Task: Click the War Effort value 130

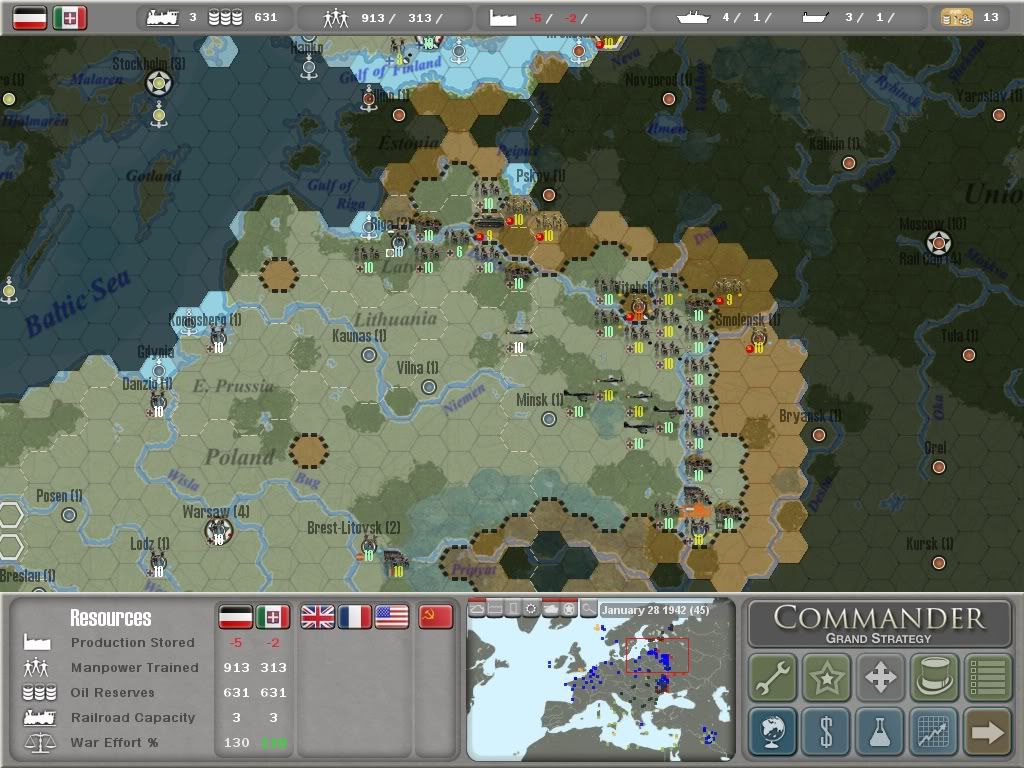Action: [236, 743]
